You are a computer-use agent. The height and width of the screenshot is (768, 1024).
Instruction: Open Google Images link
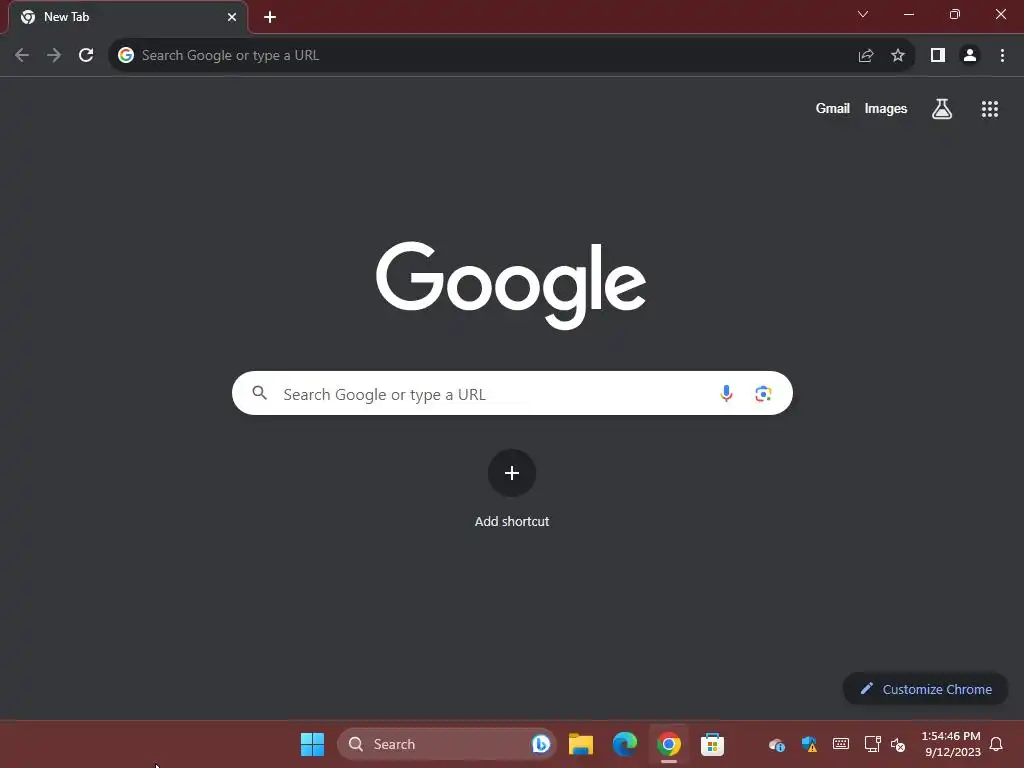pyautogui.click(x=886, y=108)
